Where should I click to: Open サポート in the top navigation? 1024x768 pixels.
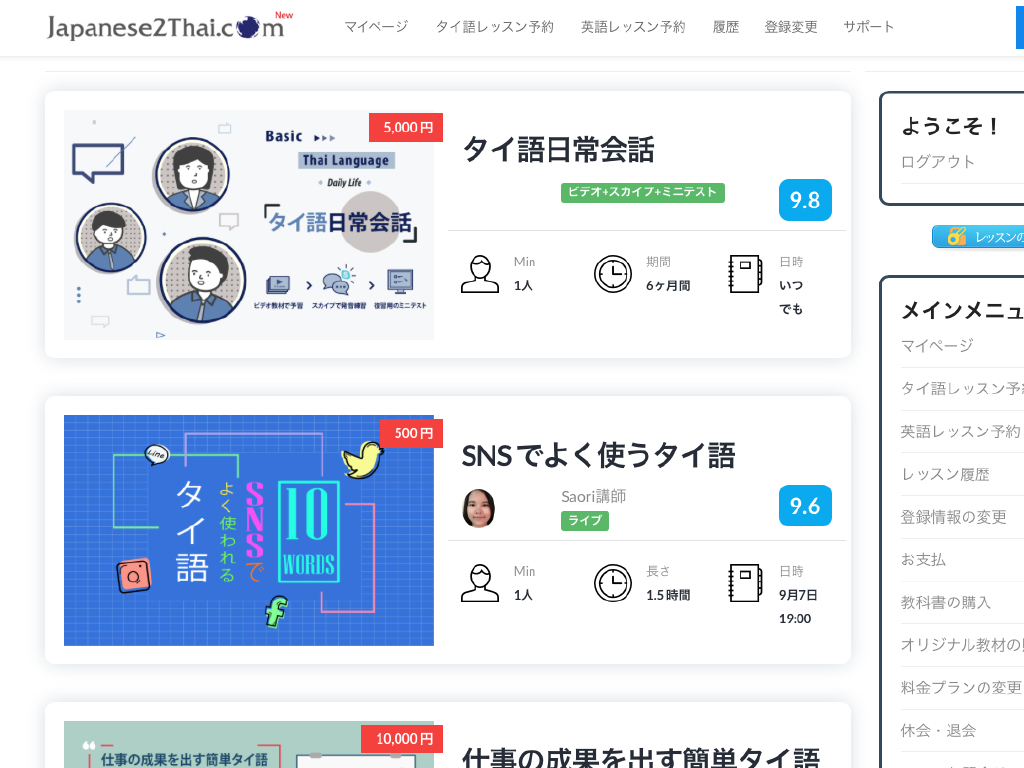pos(868,27)
